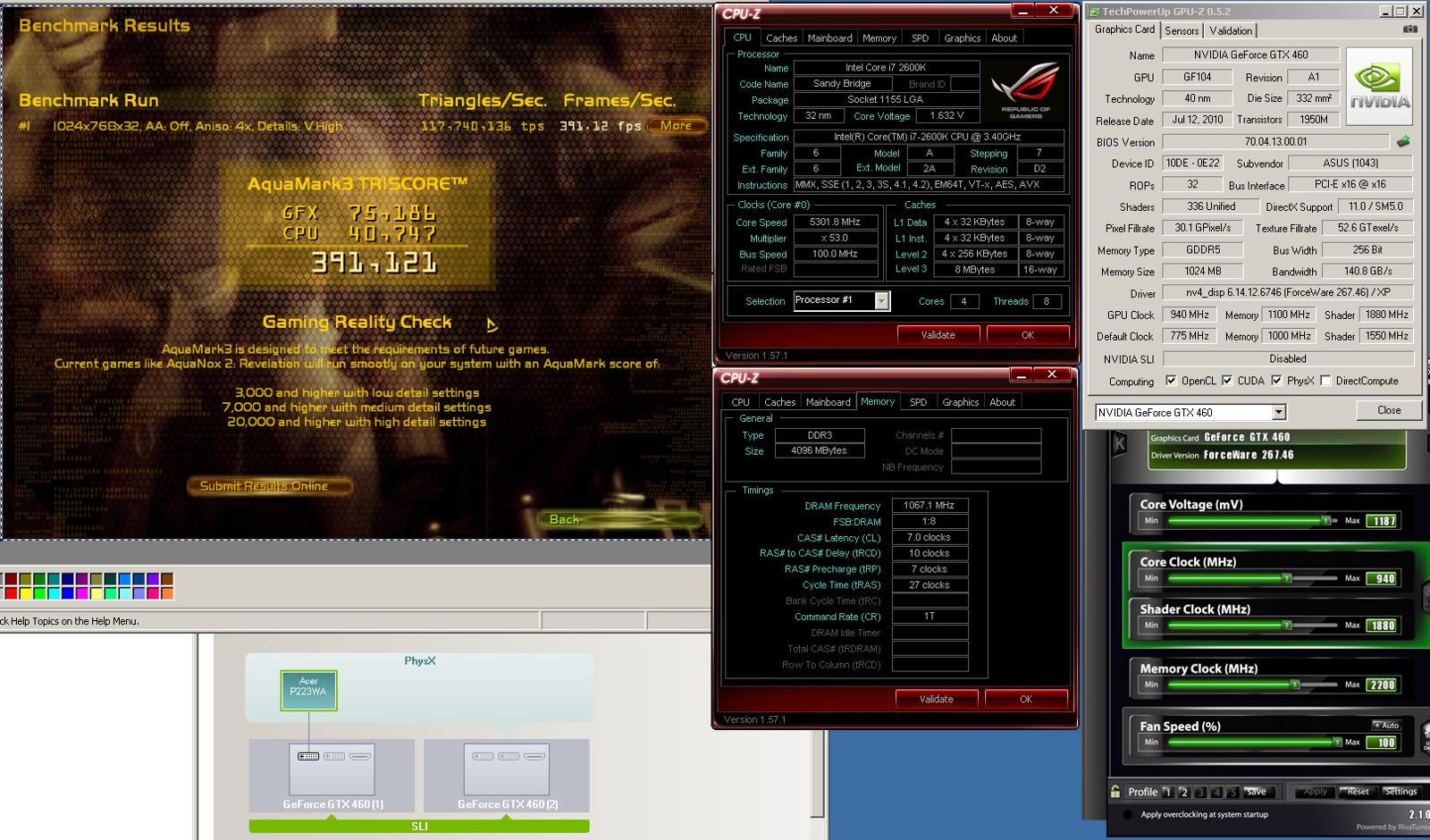This screenshot has height=840, width=1430.
Task: Select the GeForce GTX 460 (1) card
Action: pos(332,776)
